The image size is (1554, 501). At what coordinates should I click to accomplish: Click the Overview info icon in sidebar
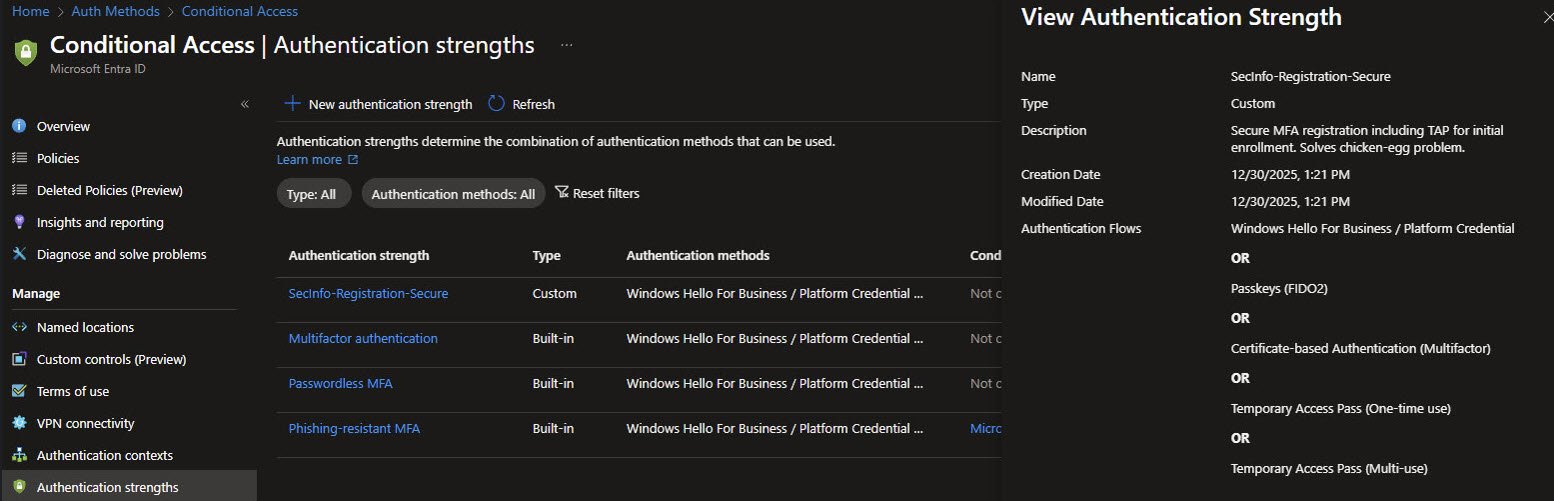[x=19, y=126]
